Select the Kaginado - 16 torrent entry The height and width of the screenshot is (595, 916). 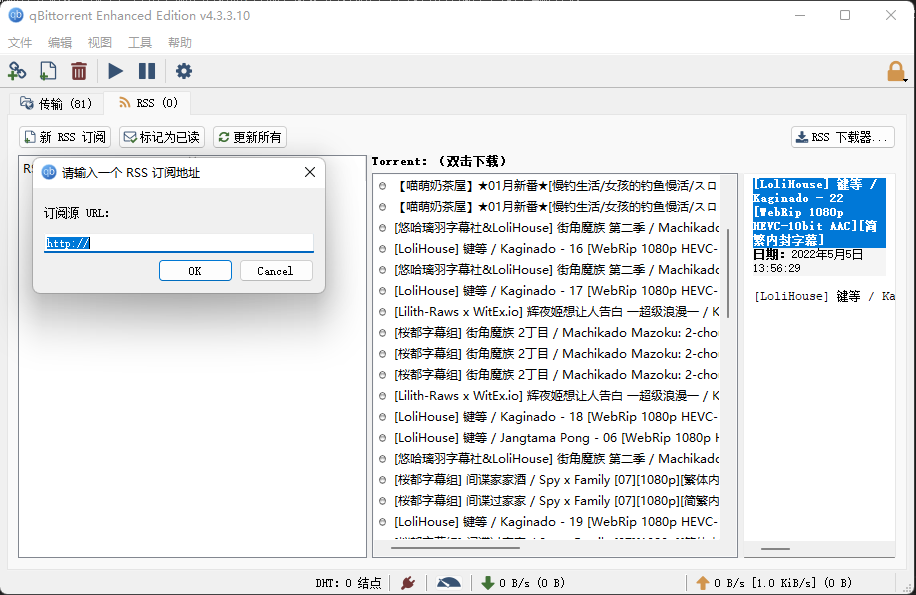548,249
